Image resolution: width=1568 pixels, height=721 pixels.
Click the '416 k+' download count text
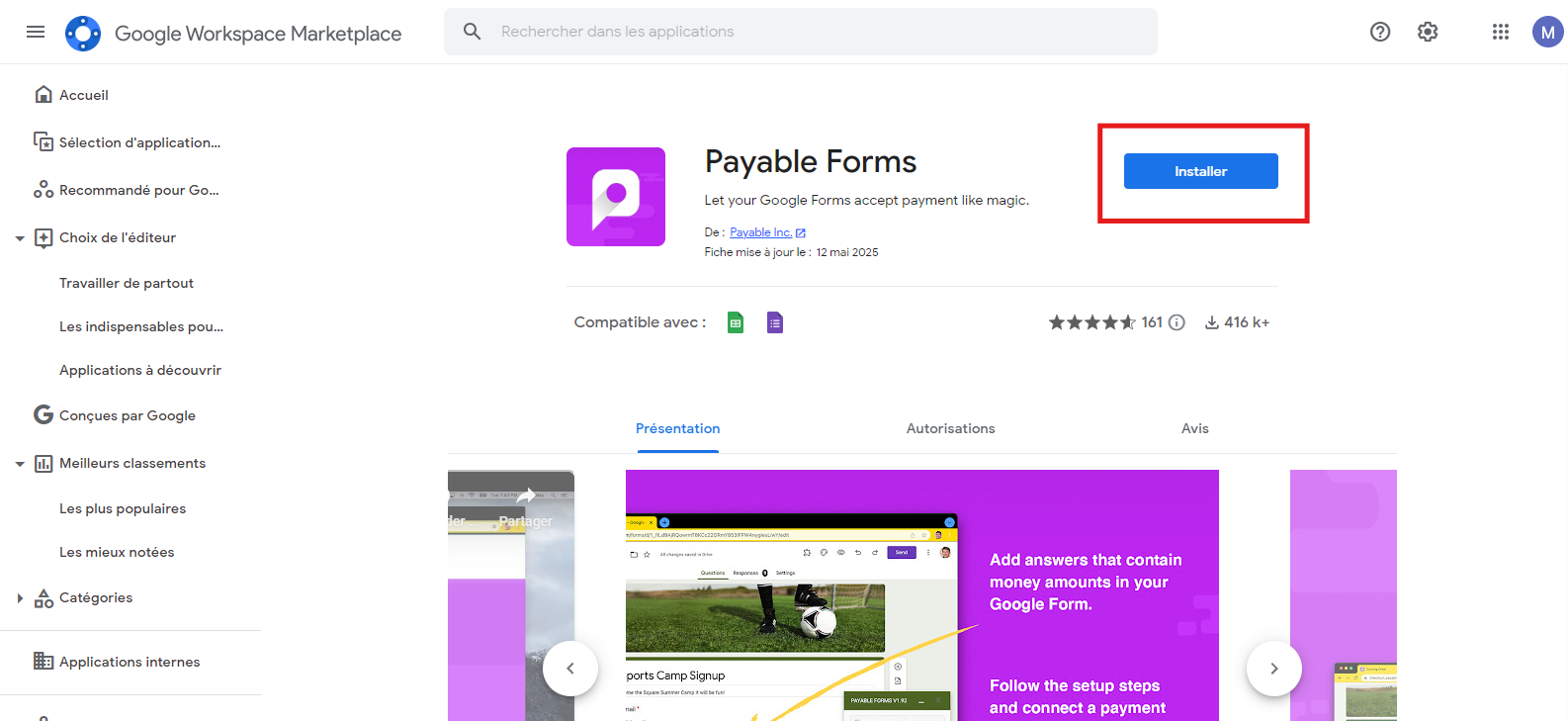point(1247,322)
